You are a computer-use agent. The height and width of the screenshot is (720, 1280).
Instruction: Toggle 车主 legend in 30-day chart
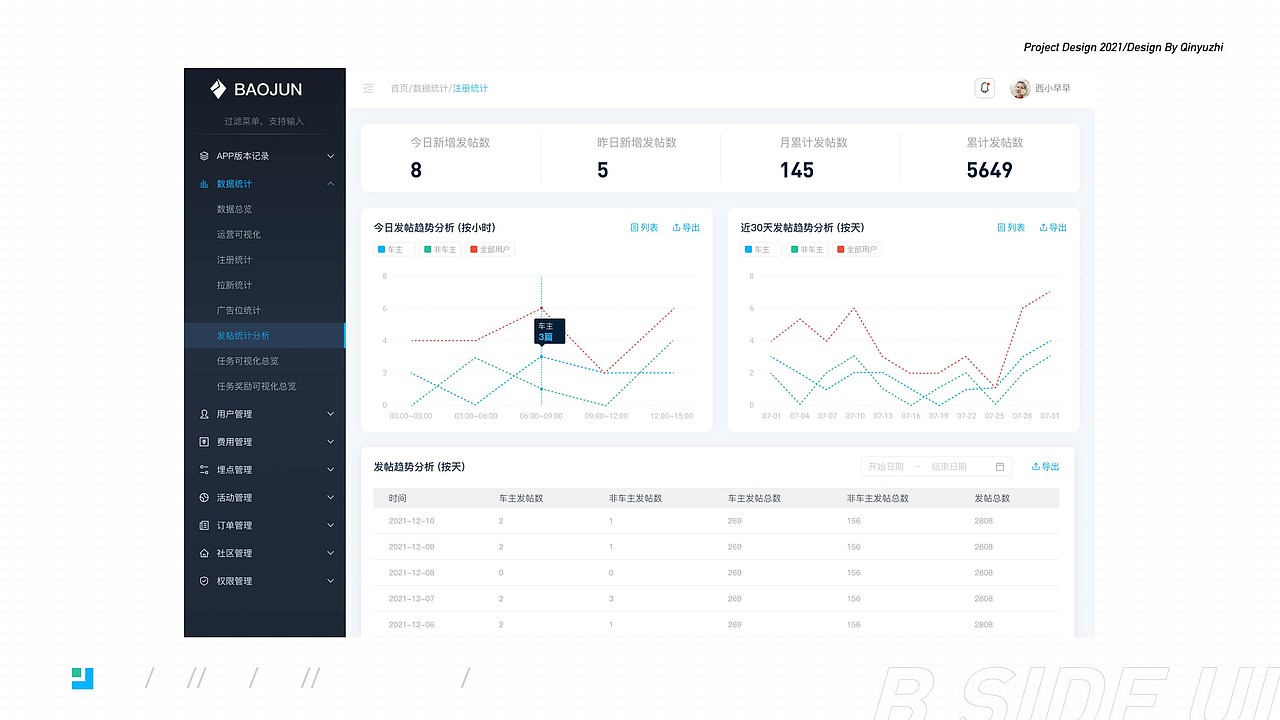tap(762, 249)
